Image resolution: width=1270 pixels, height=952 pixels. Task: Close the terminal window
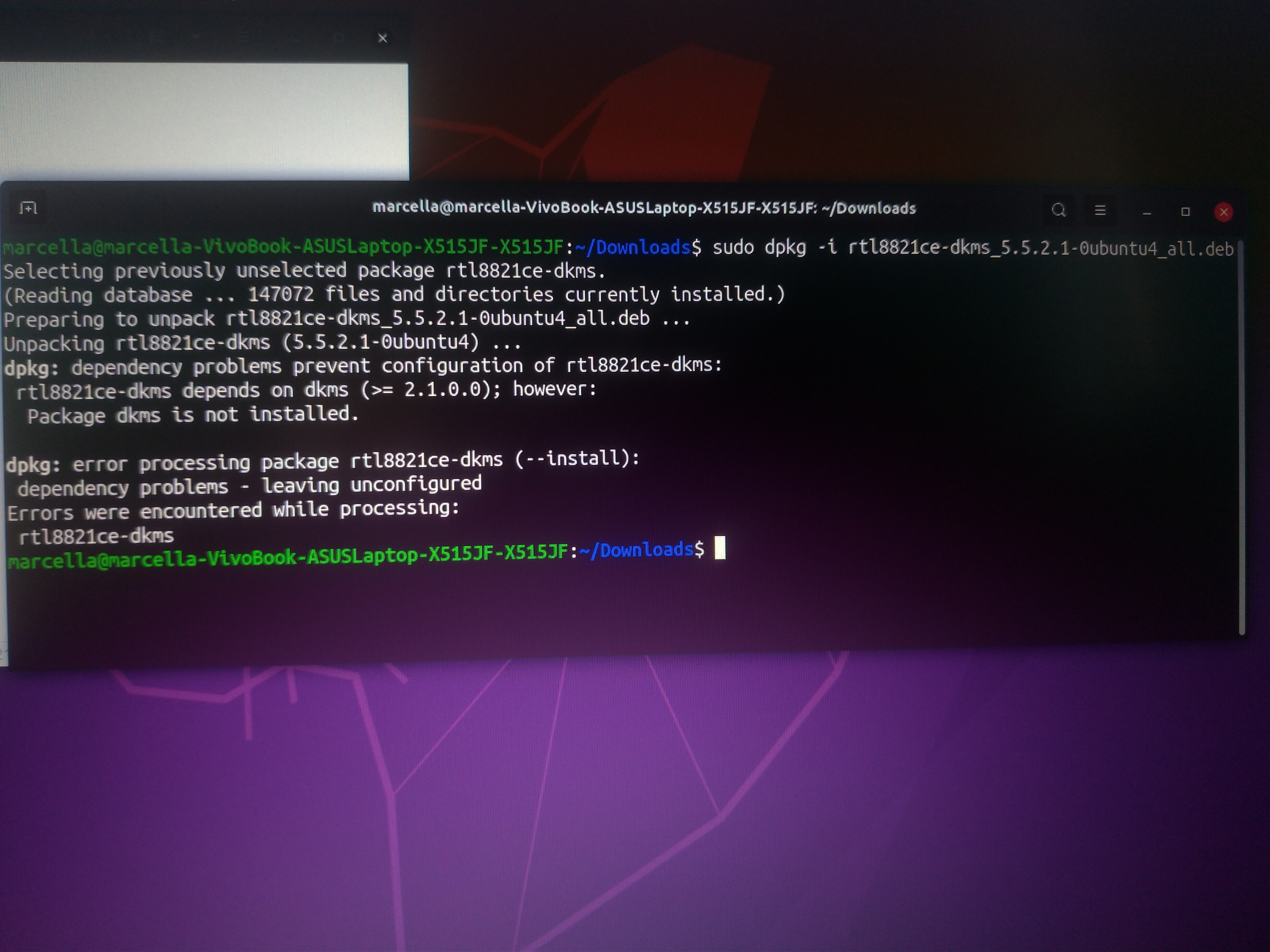pyautogui.click(x=1224, y=212)
